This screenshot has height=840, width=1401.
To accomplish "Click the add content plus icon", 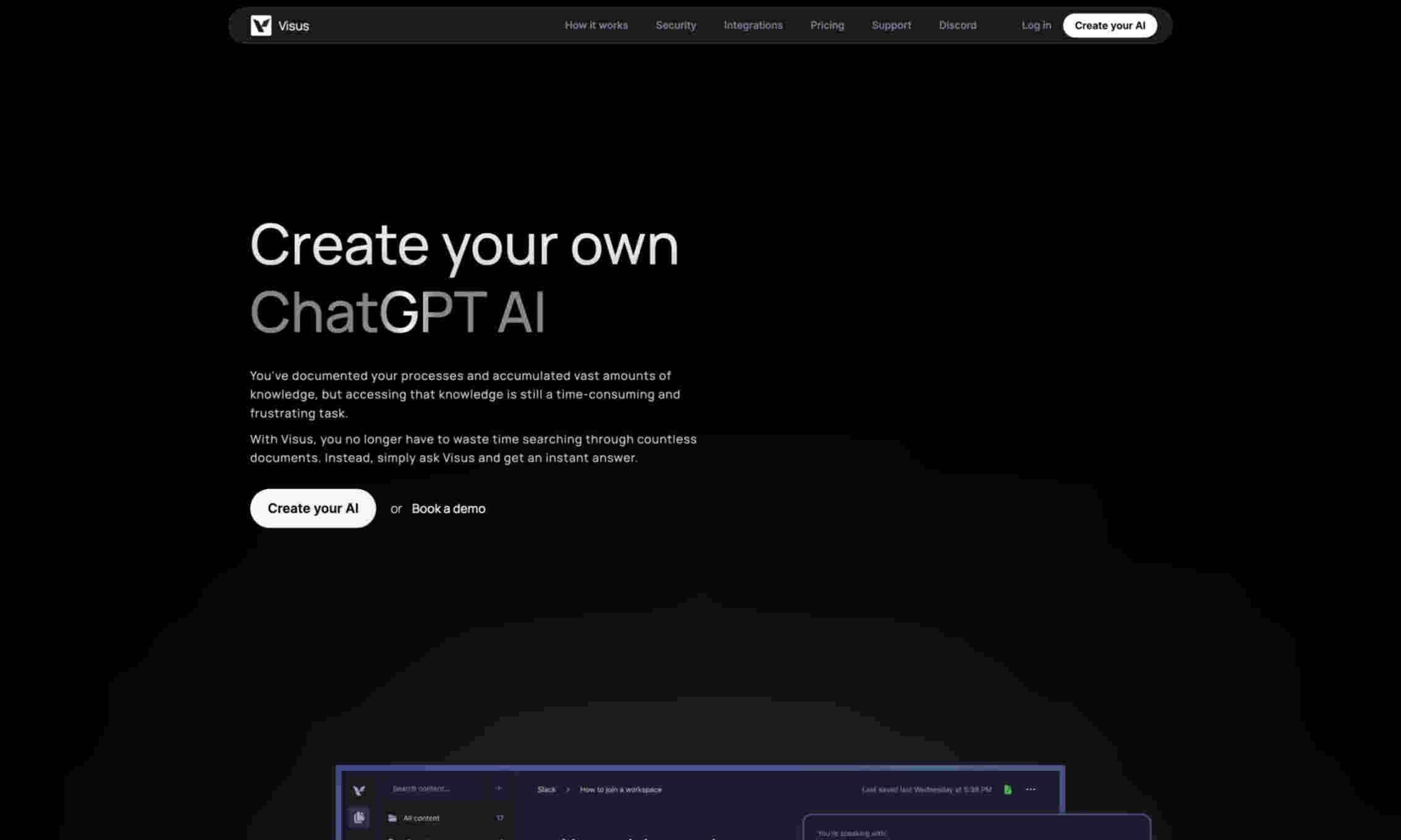I will (498, 789).
